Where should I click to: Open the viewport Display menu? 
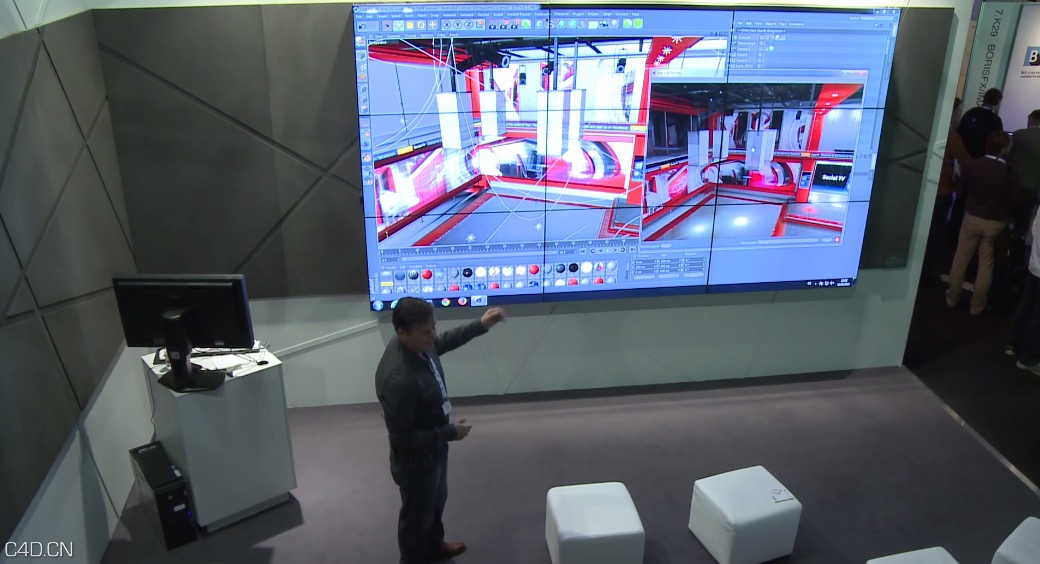tap(409, 36)
